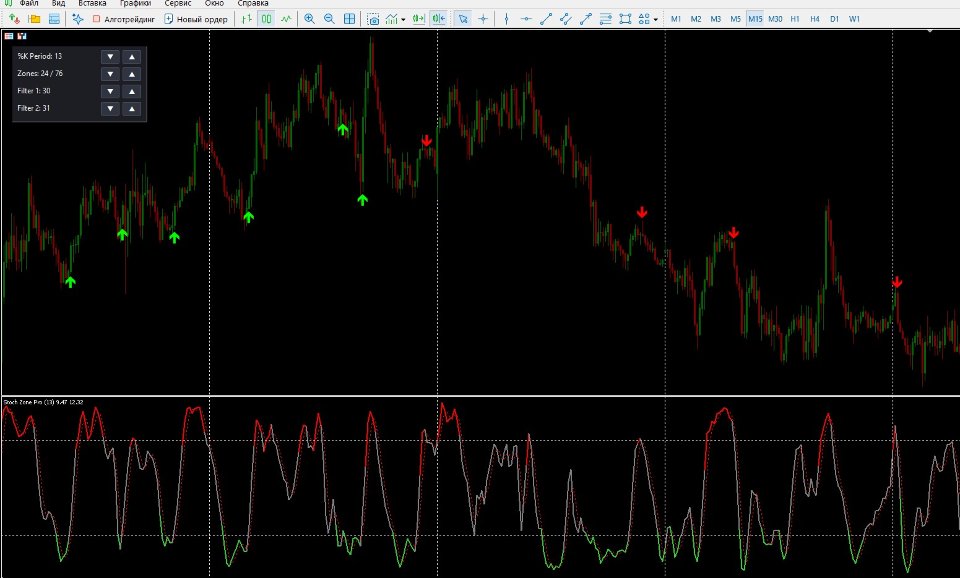Open the graphical objects dropdown
Screen dimensions: 960x578
point(656,20)
